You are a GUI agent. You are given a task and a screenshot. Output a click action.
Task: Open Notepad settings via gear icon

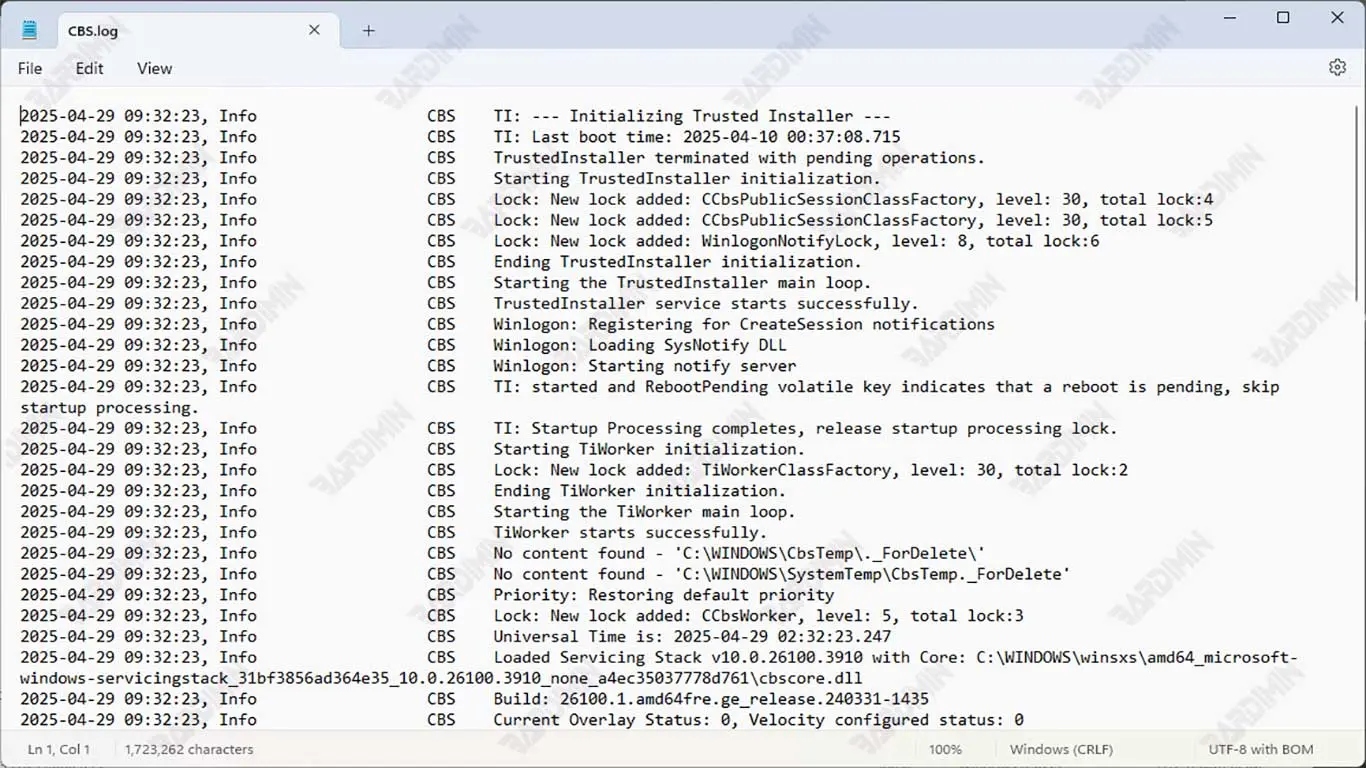point(1337,68)
